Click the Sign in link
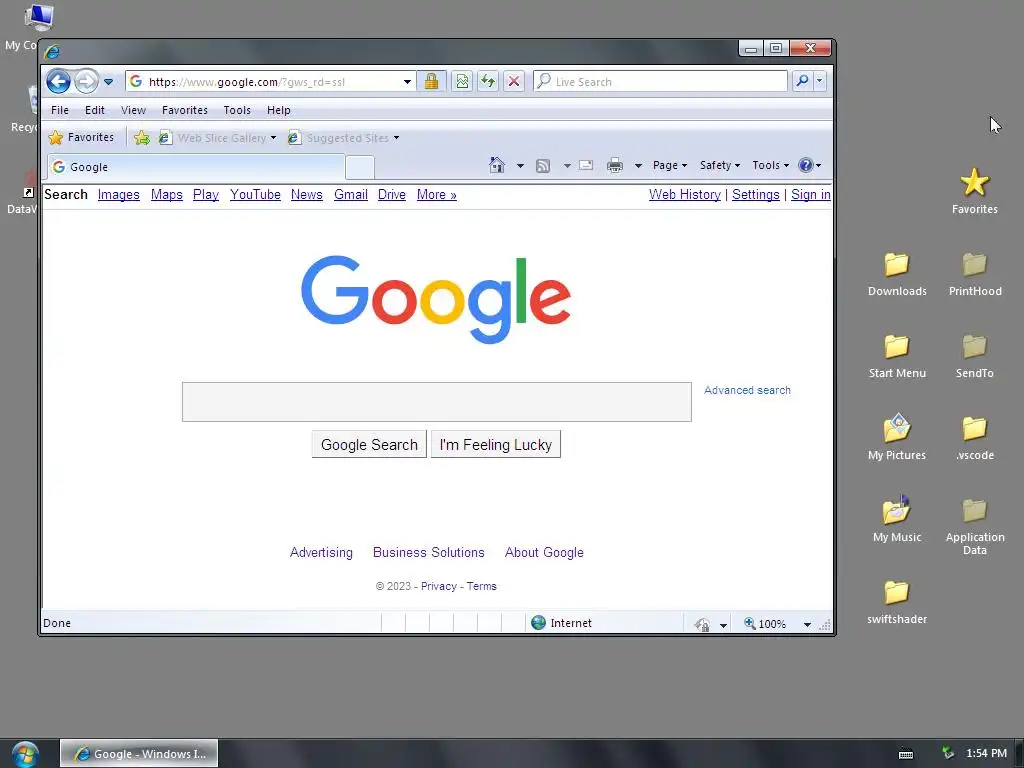 pos(810,195)
